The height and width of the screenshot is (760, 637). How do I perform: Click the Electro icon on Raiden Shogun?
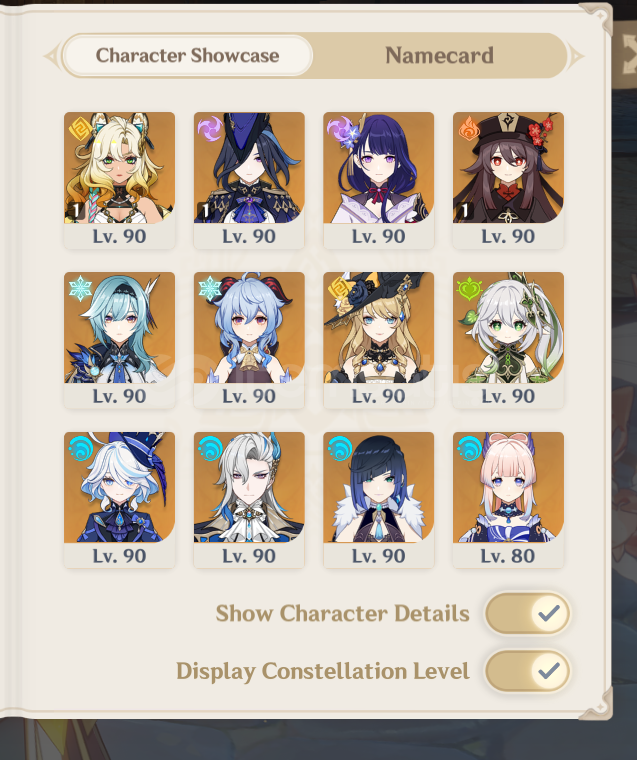click(340, 129)
